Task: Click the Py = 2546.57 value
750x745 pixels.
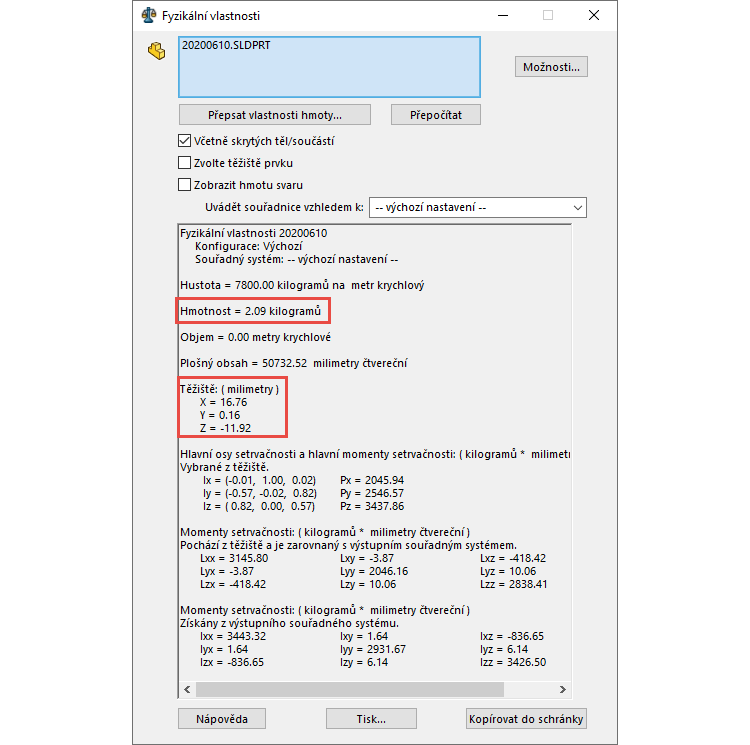Action: coord(372,493)
